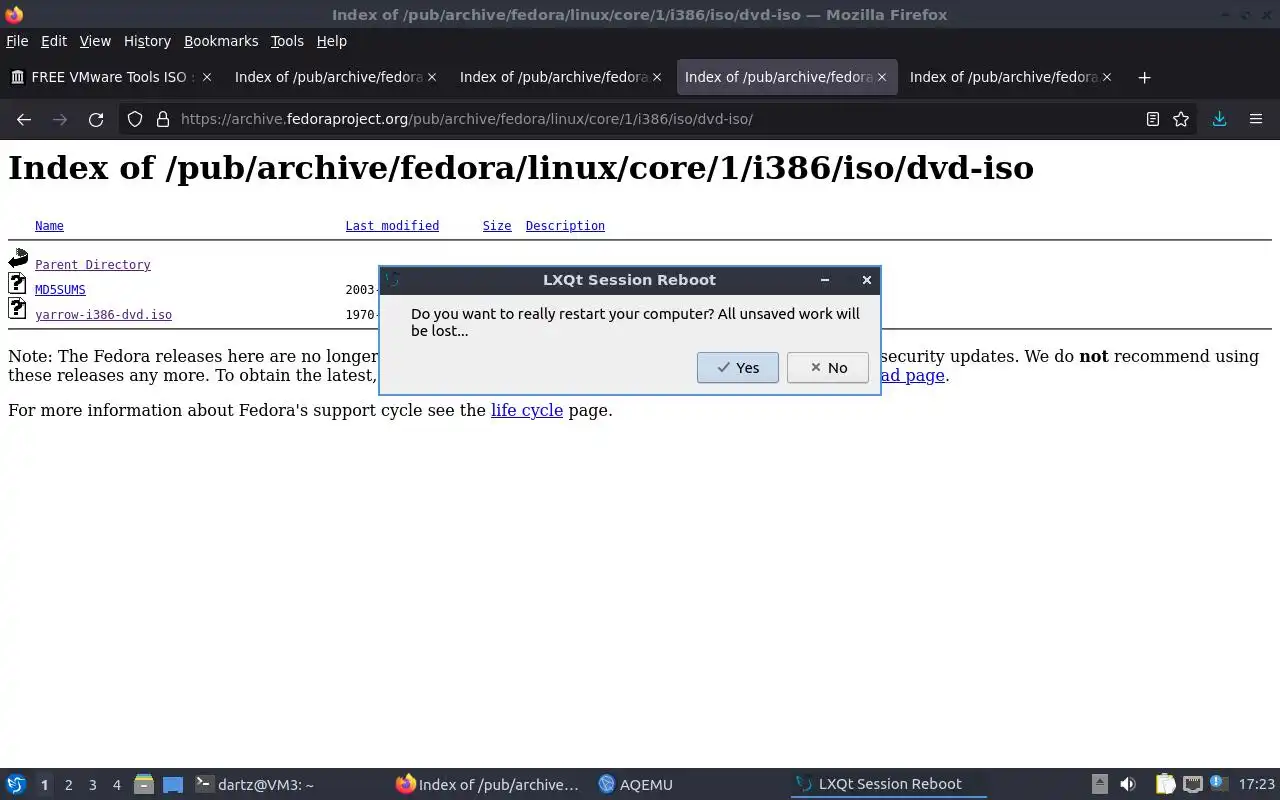
Task: Sort listing by Description column
Action: click(x=565, y=226)
